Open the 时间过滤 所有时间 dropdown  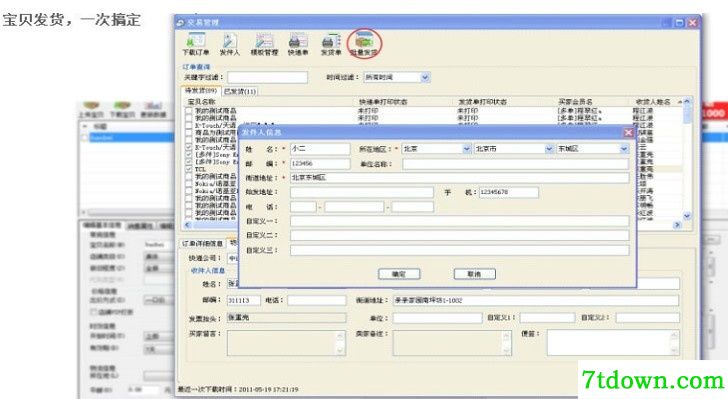425,78
